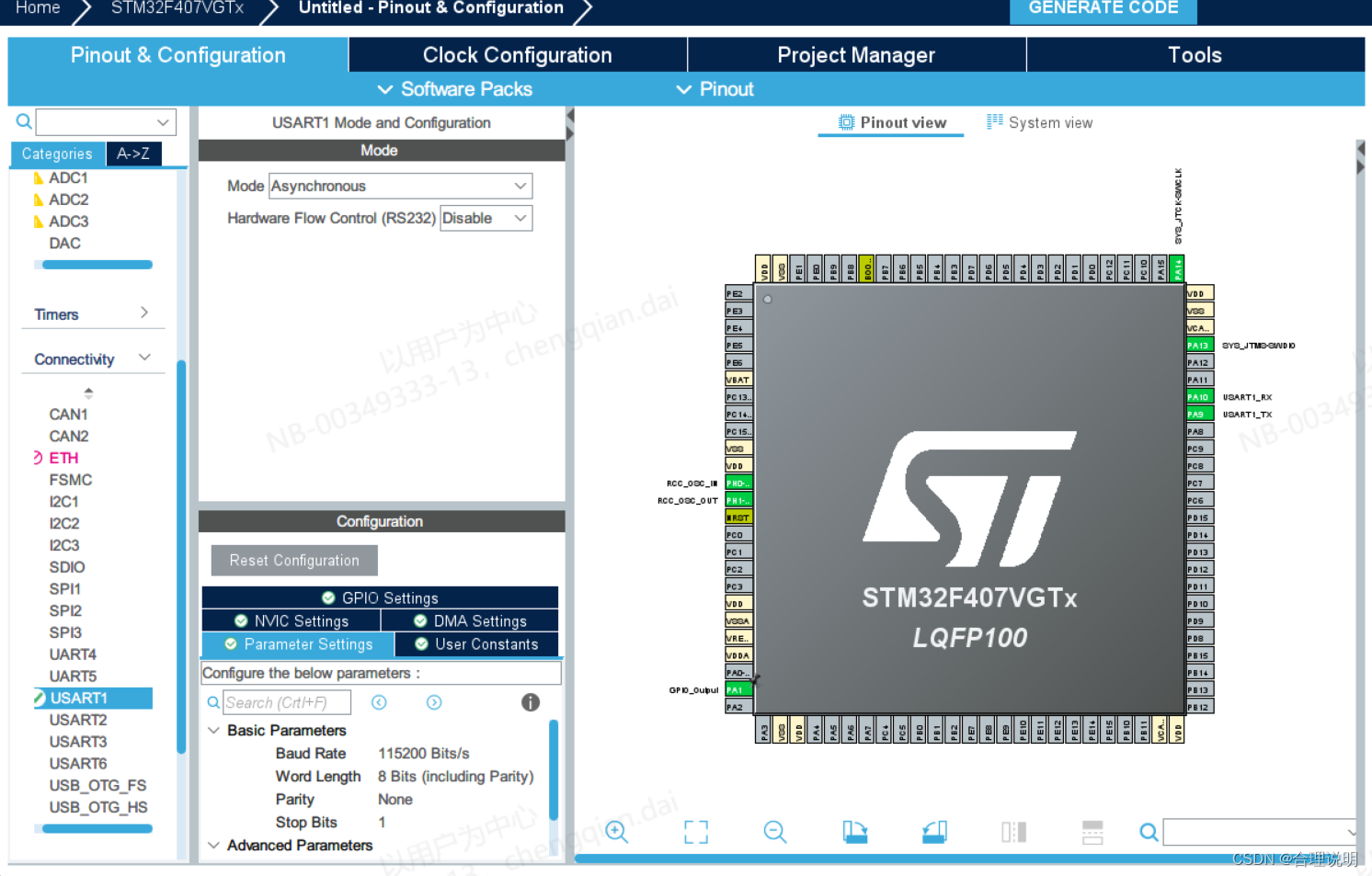Click the GPIO Settings green check icon
Viewport: 1372px width, 876px height.
[328, 597]
